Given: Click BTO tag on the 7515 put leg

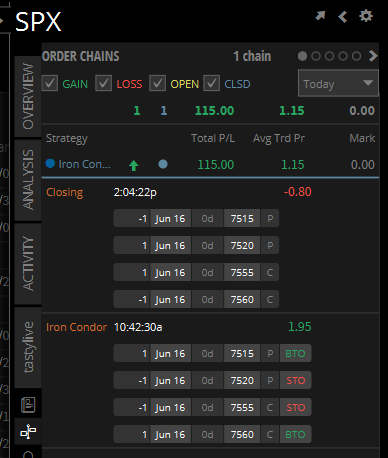Looking at the screenshot, I should (x=295, y=353).
